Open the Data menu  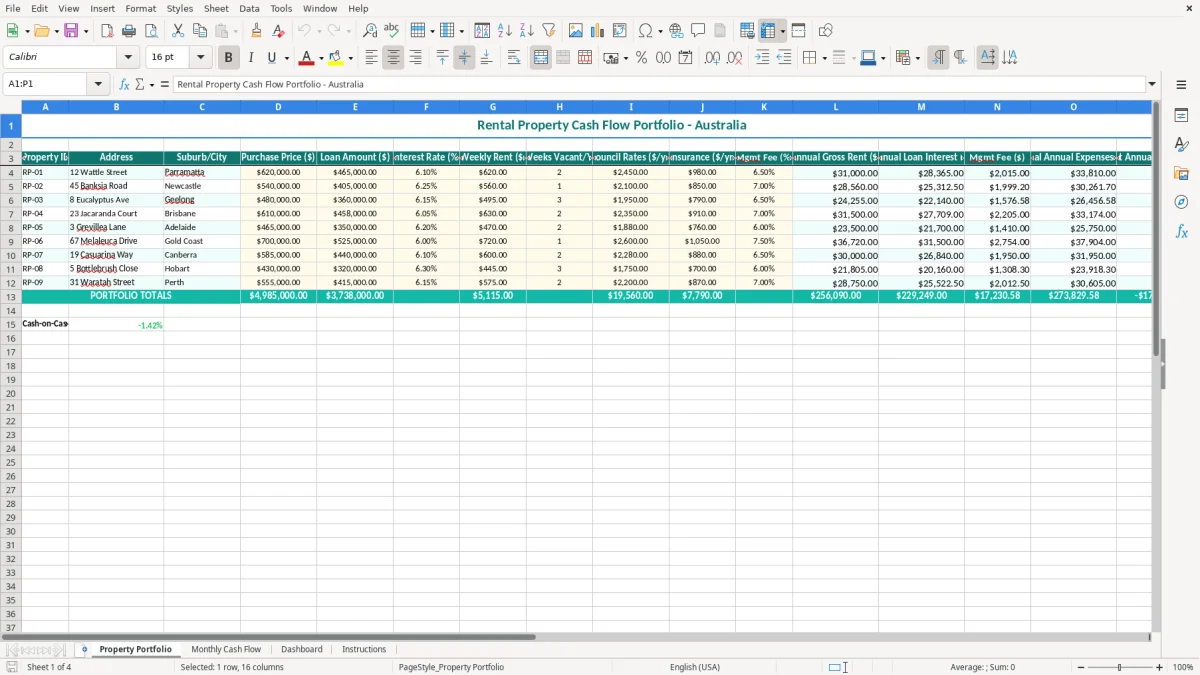[249, 8]
